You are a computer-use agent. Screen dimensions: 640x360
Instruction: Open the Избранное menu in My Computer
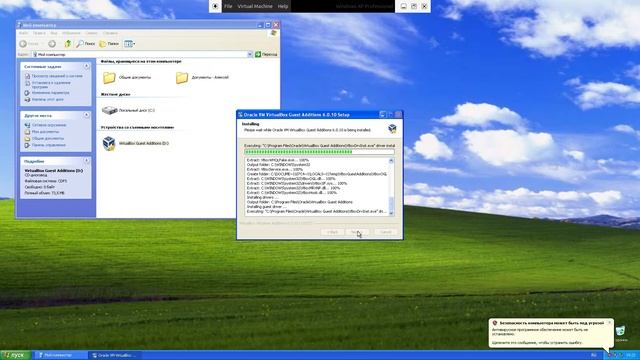point(71,33)
